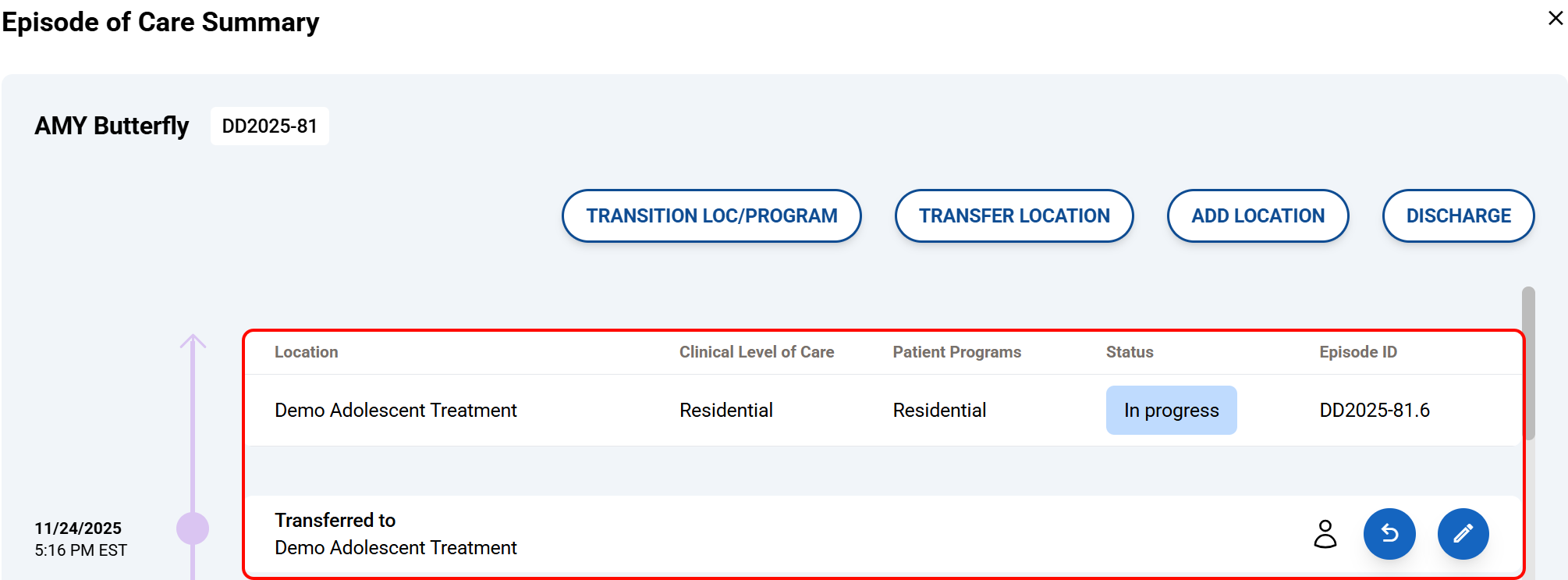Viewport: 1568px width, 580px height.
Task: Select episode ID DD2025-81.6
Action: [x=1374, y=411]
